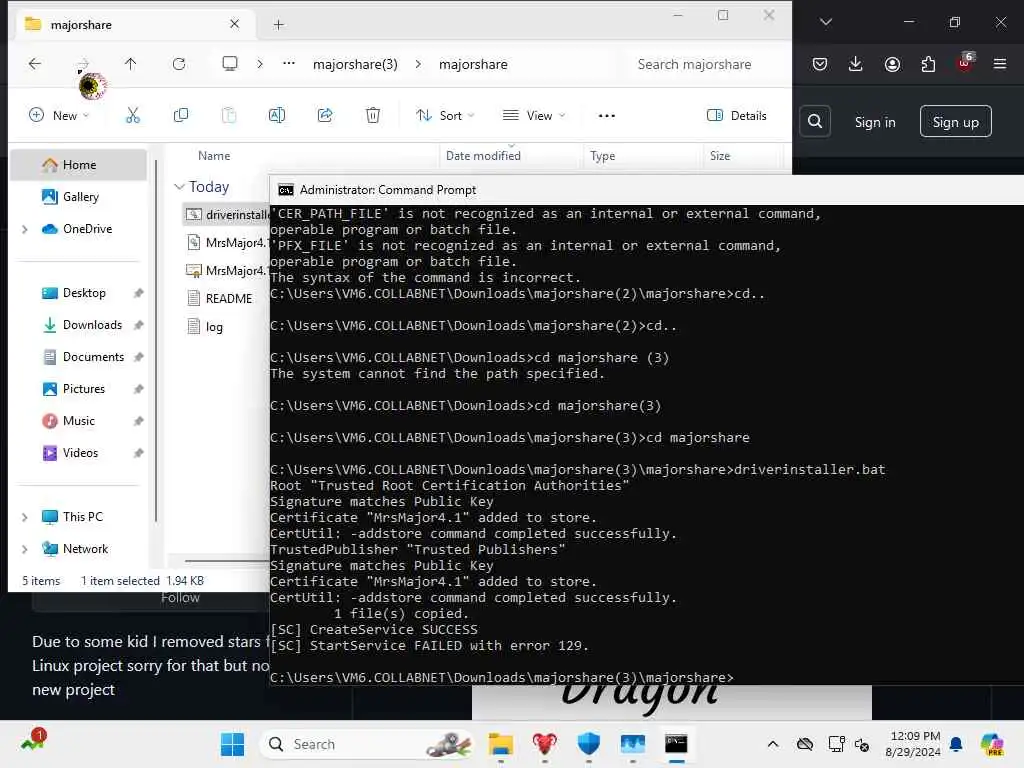The height and width of the screenshot is (768, 1024).
Task: Toggle the Details pane
Action: [737, 116]
